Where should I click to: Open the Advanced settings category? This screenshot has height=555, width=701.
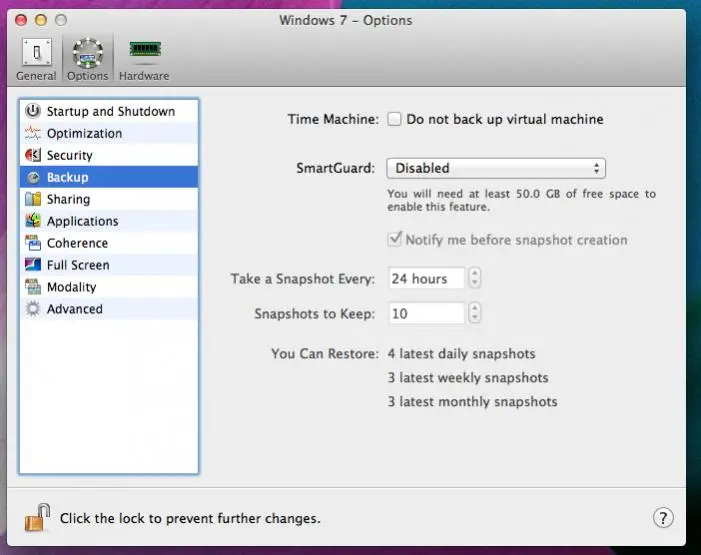[x=74, y=310]
